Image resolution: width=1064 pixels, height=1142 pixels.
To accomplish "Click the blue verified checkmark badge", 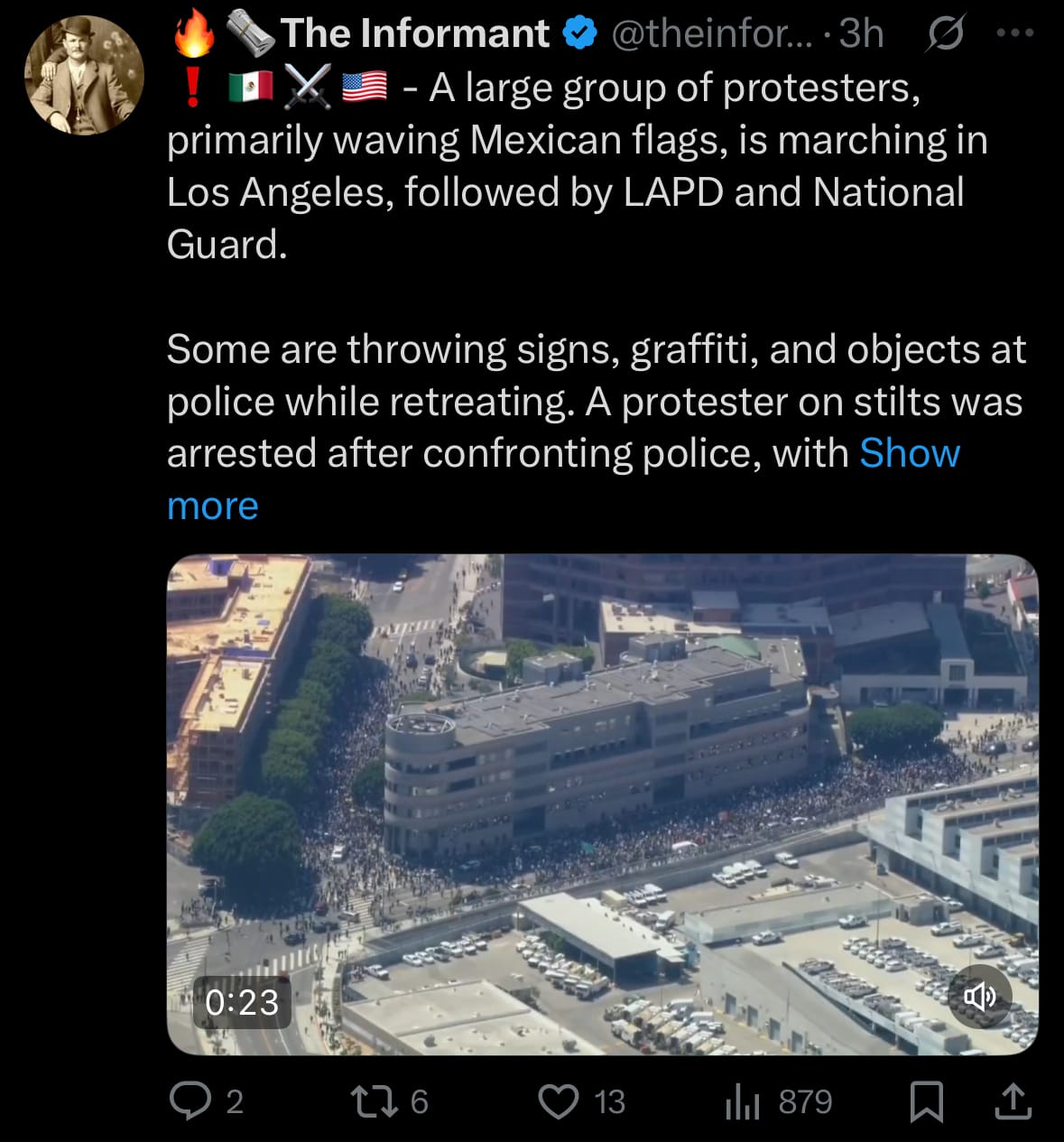I will (x=580, y=33).
